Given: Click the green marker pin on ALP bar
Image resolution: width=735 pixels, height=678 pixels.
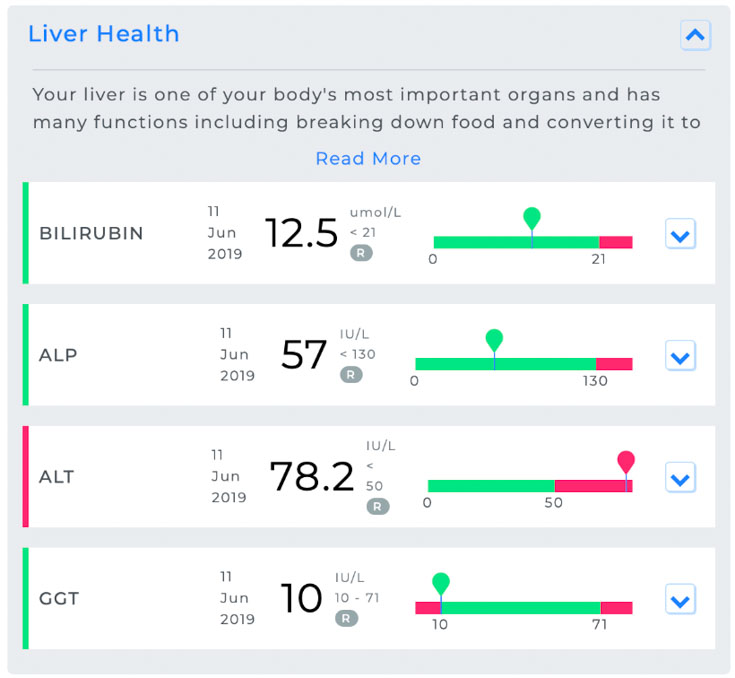Looking at the screenshot, I should pyautogui.click(x=494, y=339).
